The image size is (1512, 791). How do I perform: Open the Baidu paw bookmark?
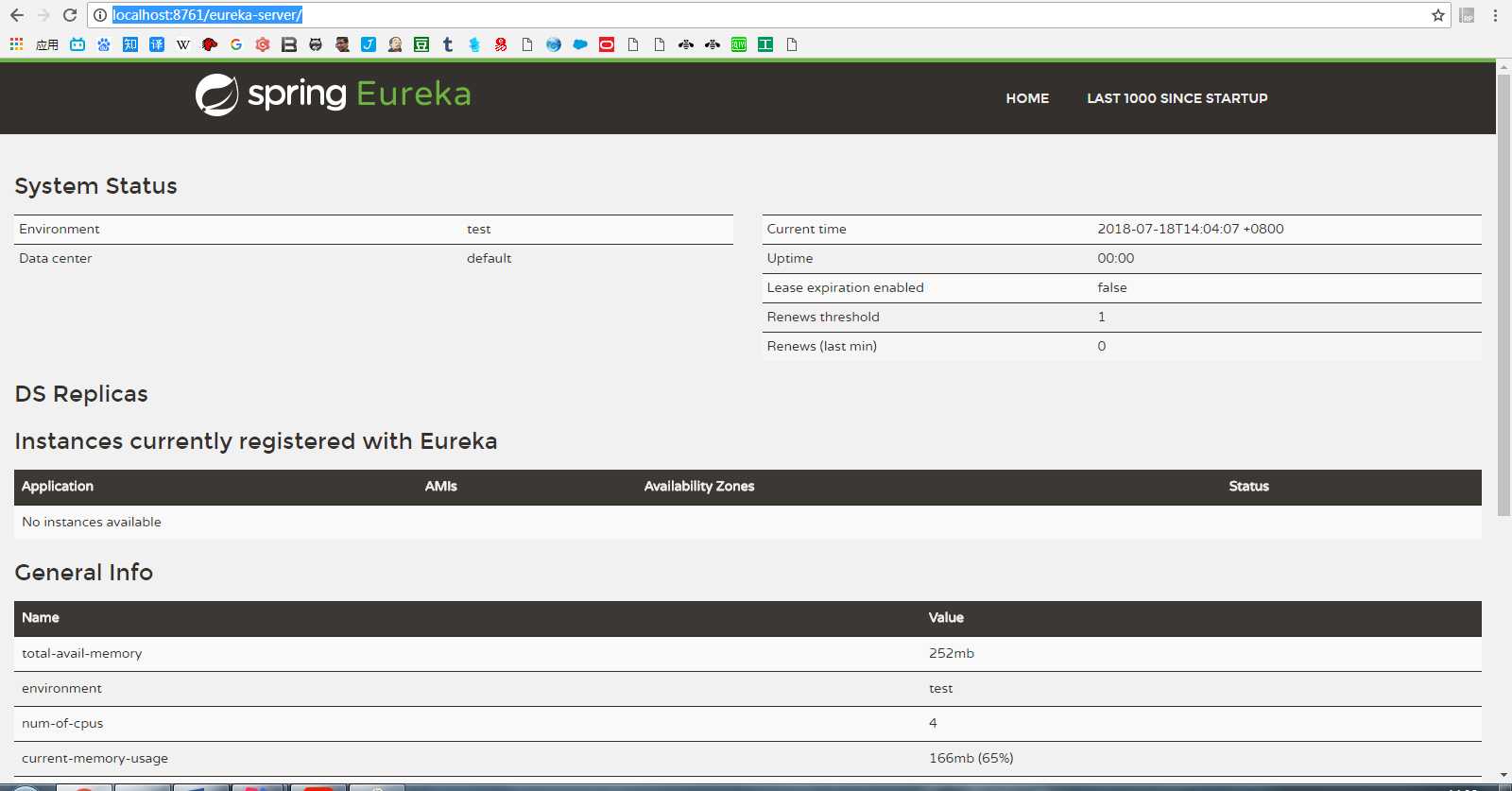point(104,44)
